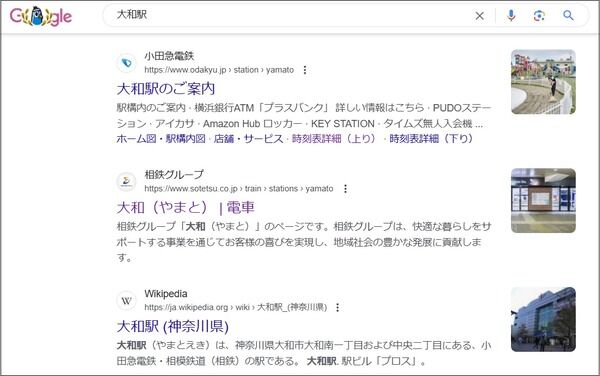Click the Wikipedia site name text
The image size is (600, 376).
pyautogui.click(x=166, y=294)
